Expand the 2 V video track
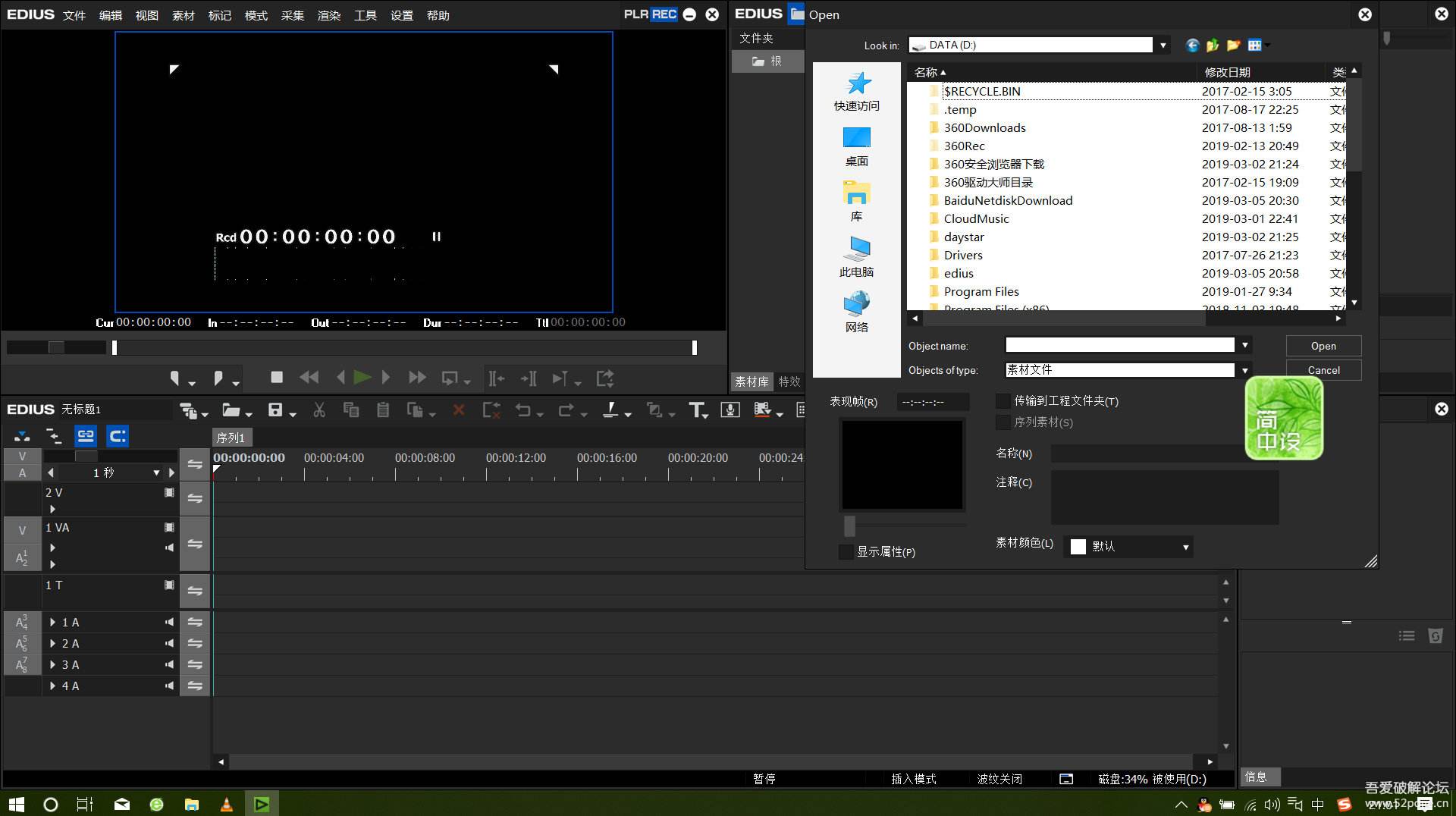 [52, 510]
